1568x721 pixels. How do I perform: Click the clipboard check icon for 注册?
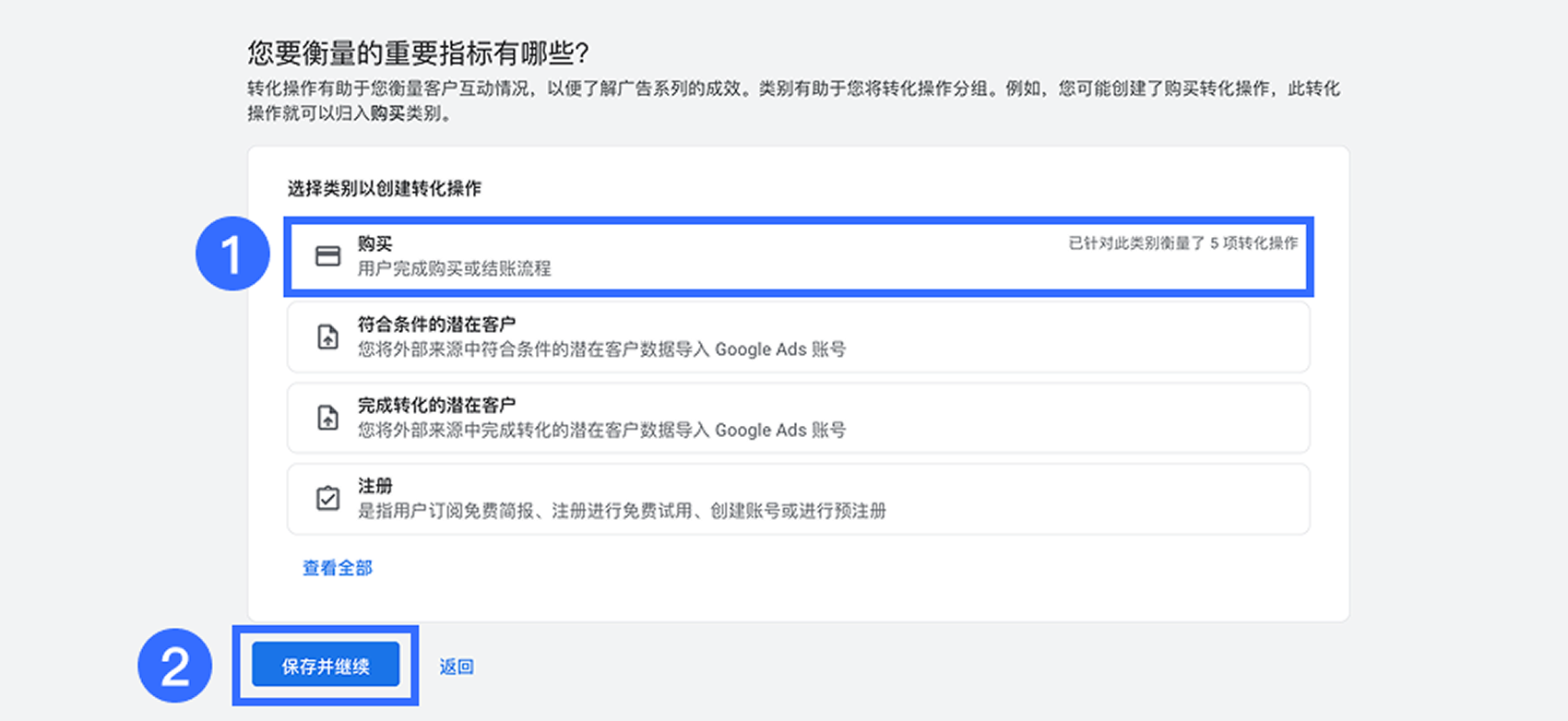click(x=327, y=499)
